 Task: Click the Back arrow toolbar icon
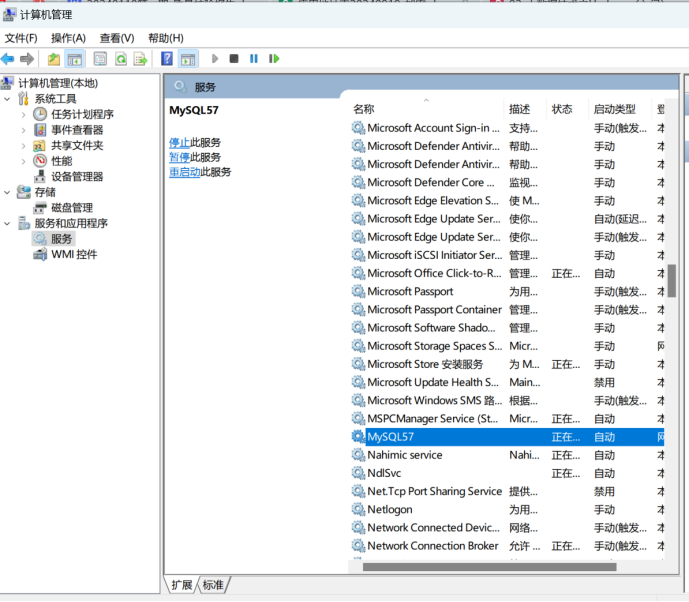(8, 59)
